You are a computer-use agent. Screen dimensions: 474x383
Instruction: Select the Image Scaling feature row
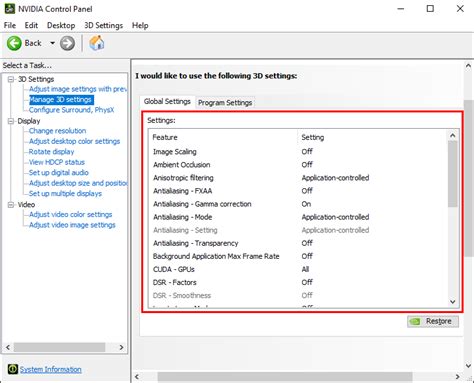click(x=298, y=152)
